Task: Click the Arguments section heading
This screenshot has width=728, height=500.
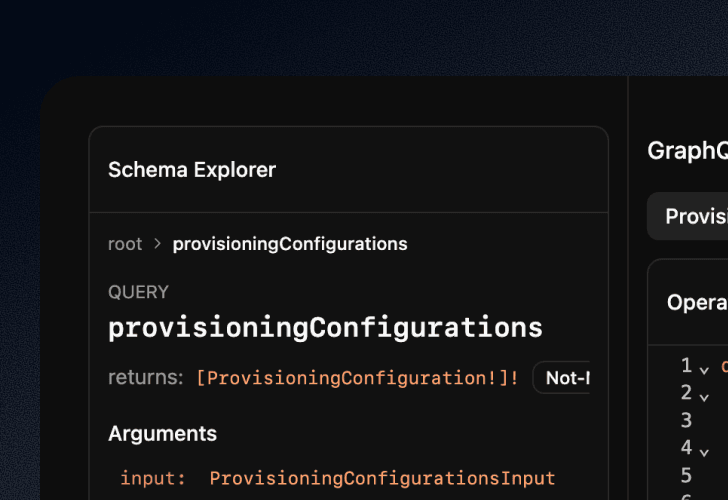Action: tap(162, 434)
